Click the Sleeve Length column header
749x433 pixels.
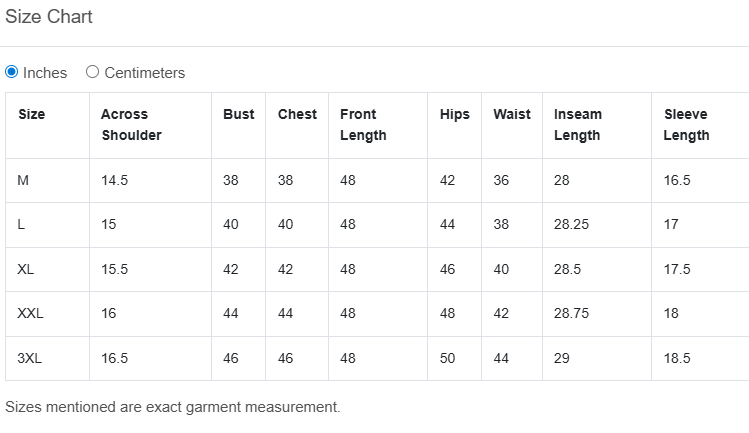(x=687, y=125)
